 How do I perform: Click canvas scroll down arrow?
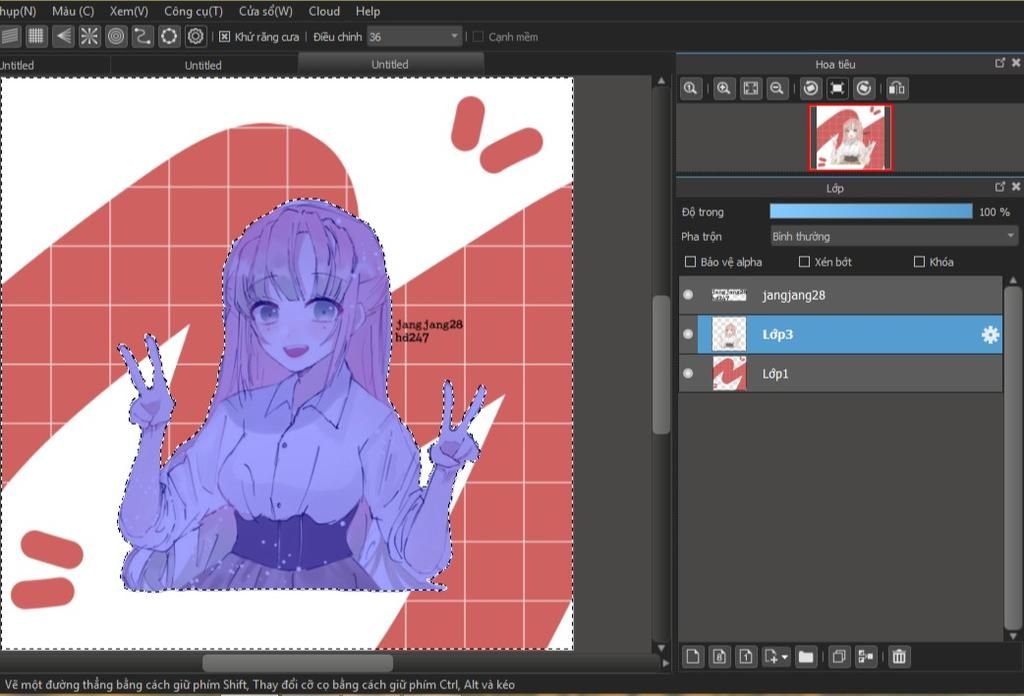[x=662, y=648]
